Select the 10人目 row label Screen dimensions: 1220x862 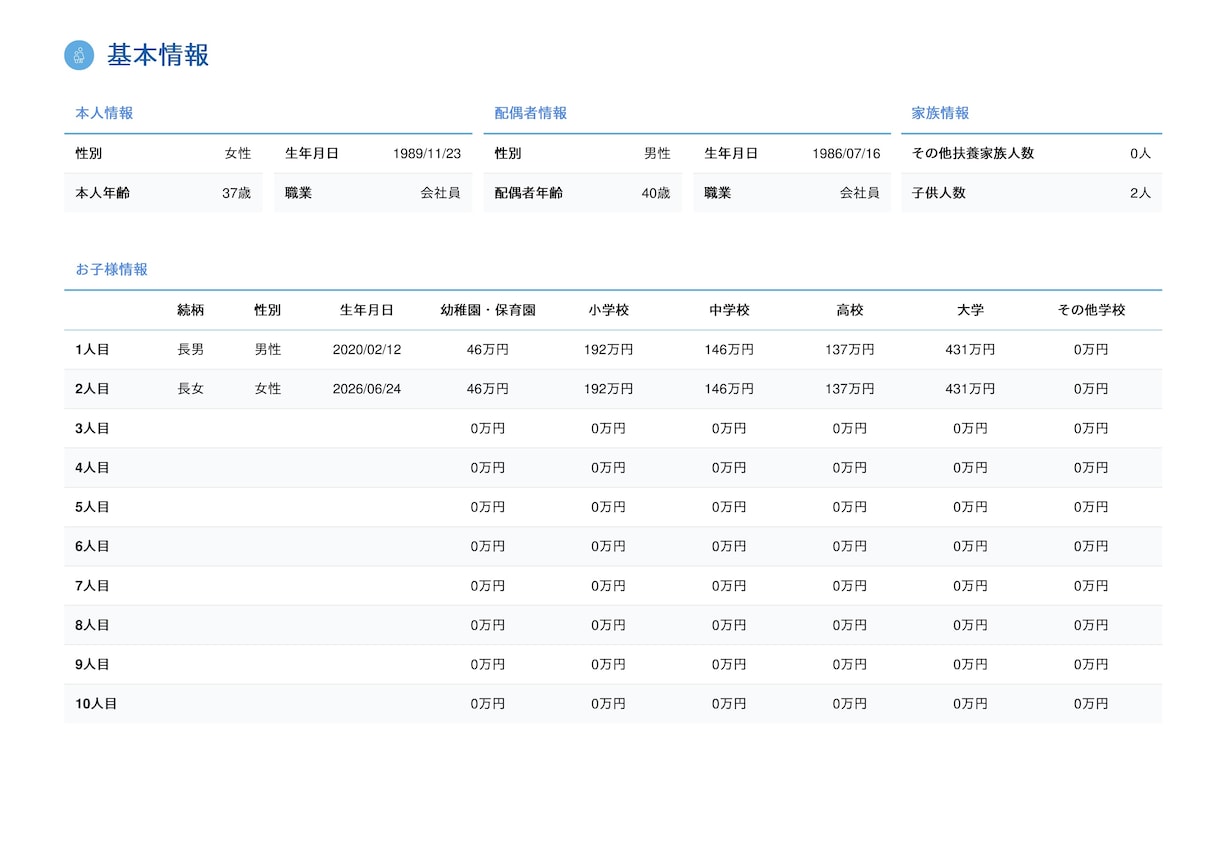(96, 704)
